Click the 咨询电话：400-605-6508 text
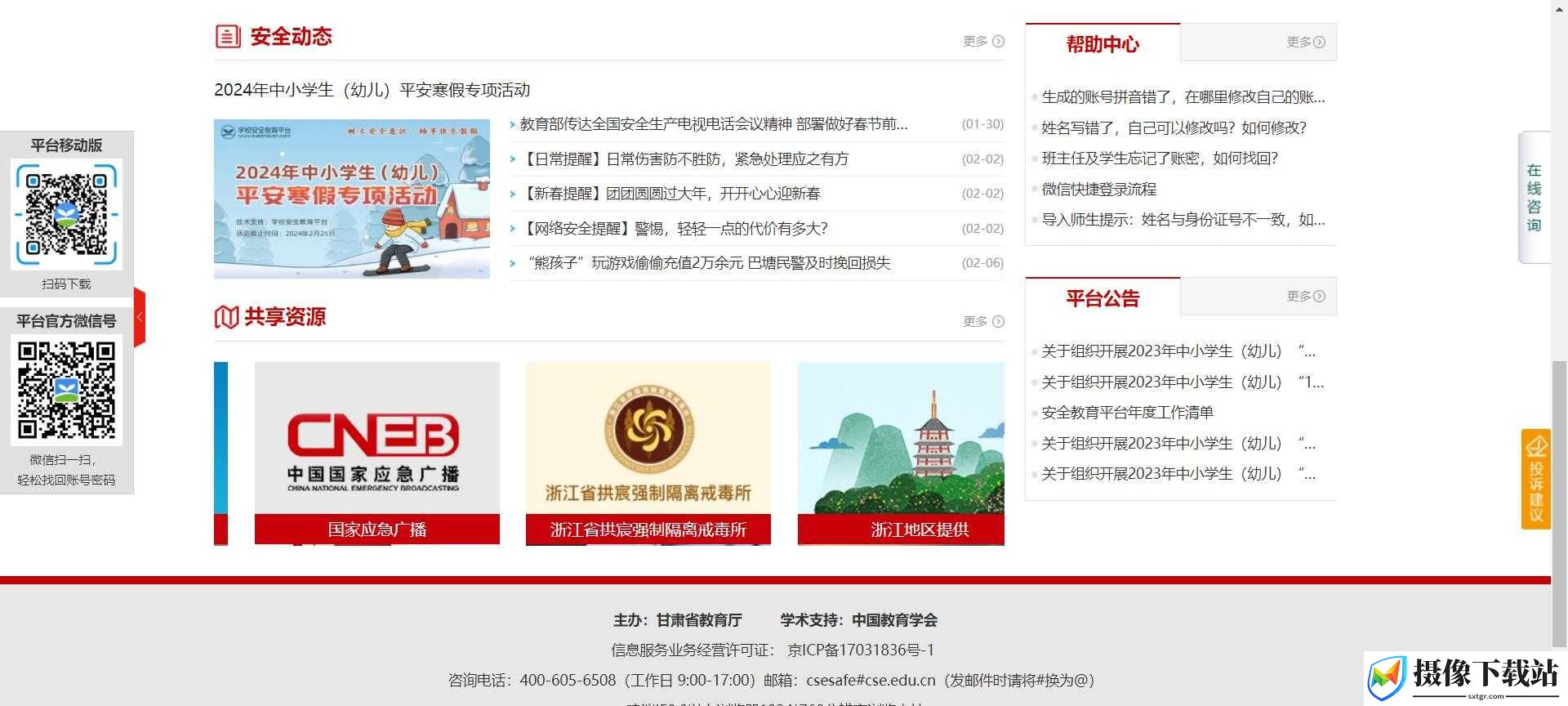Viewport: 1568px width, 706px height. coord(532,681)
